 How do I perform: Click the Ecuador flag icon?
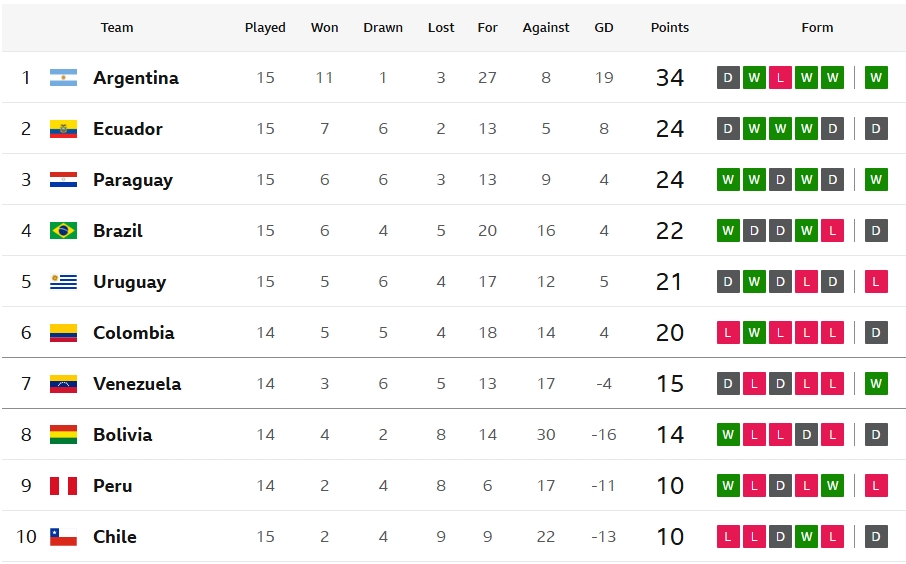[63, 128]
